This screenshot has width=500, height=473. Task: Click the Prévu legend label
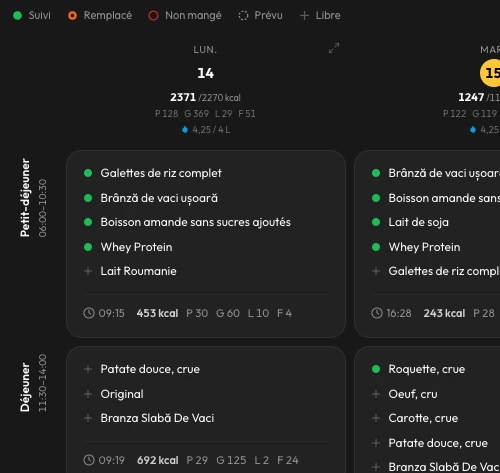pyautogui.click(x=268, y=15)
